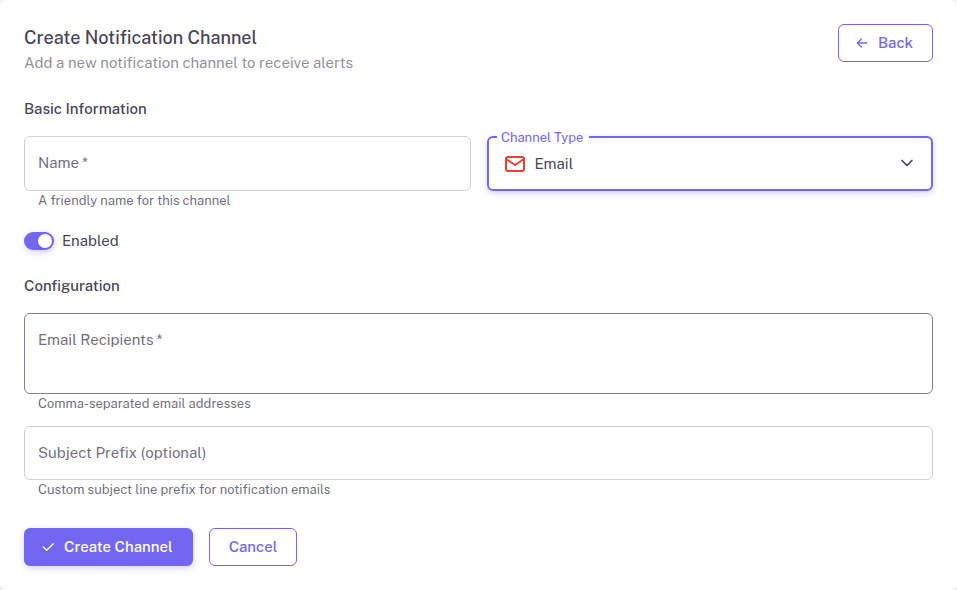Select the Configuration section header

point(71,285)
